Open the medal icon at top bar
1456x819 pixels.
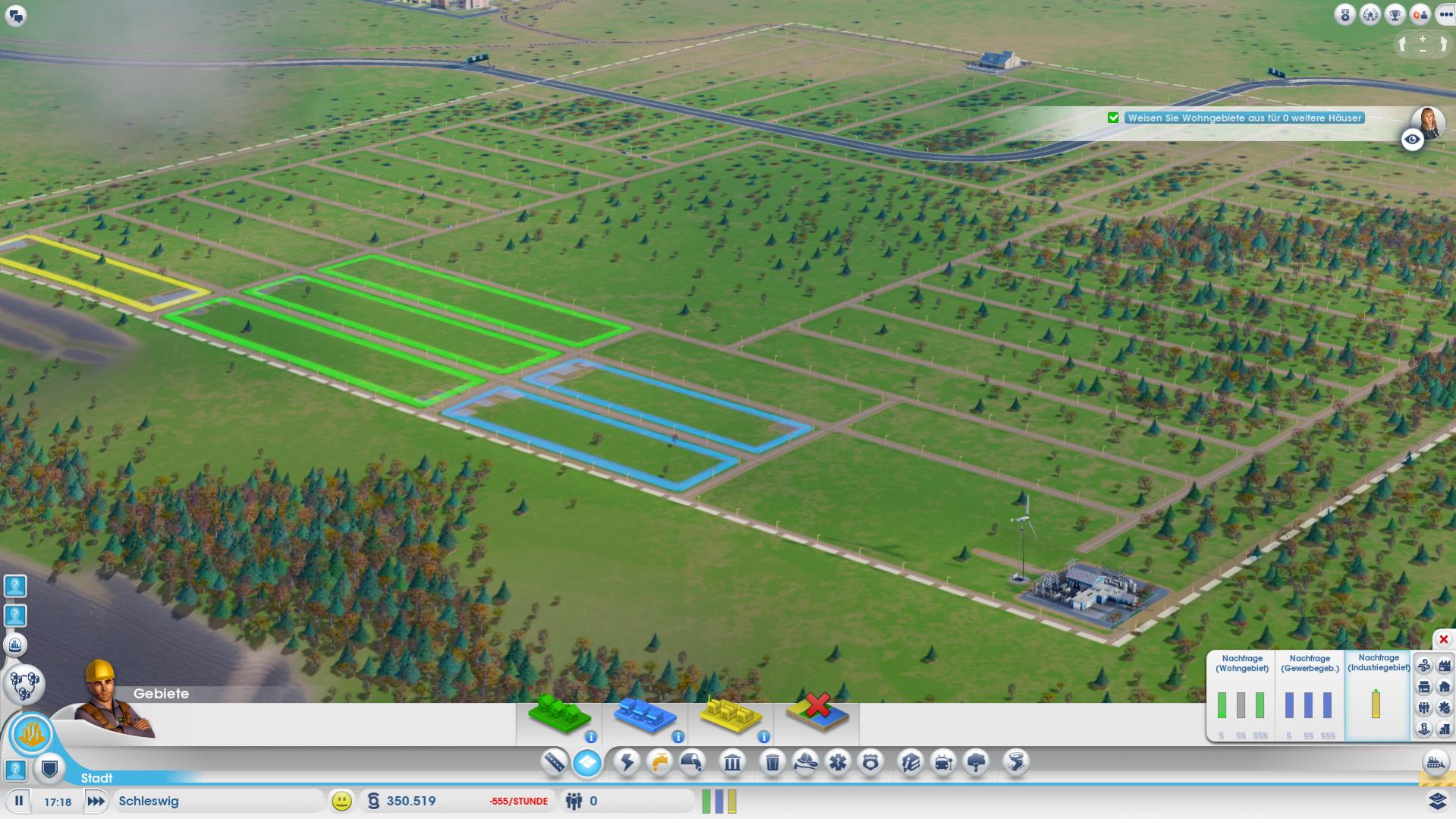coord(1345,14)
